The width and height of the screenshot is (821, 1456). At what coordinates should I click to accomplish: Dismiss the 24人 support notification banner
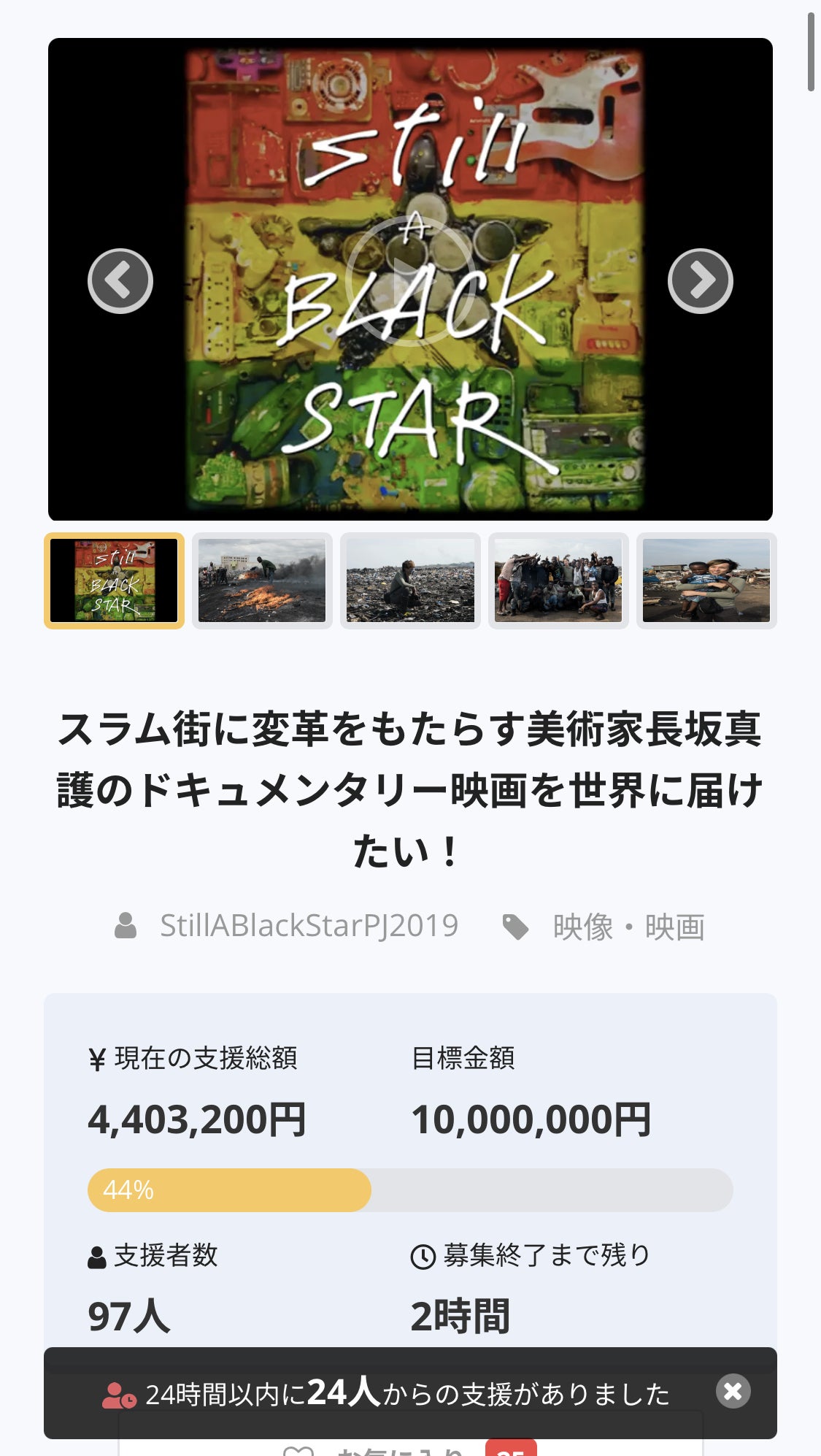click(x=733, y=1391)
